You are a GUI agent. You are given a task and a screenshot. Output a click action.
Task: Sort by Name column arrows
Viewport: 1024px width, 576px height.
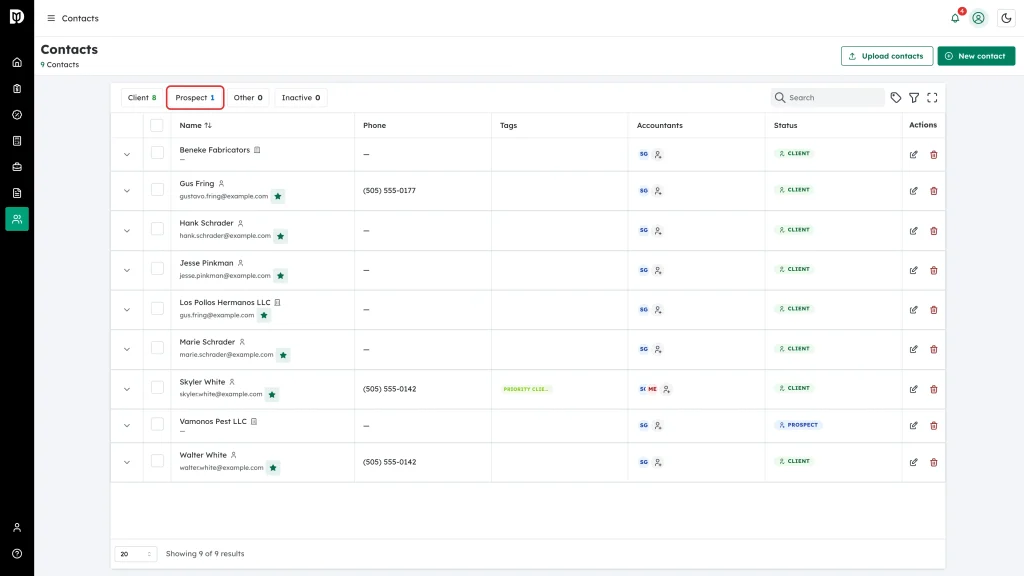(x=208, y=125)
